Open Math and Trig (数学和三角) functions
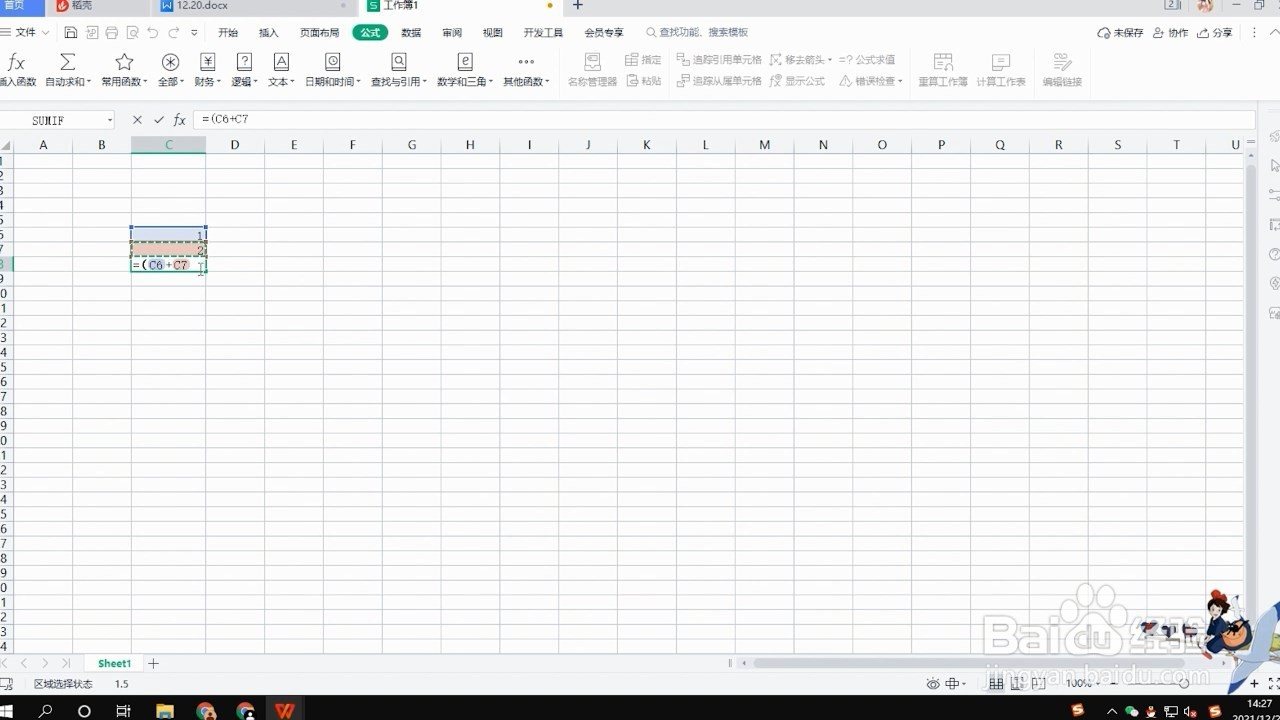 (x=465, y=62)
